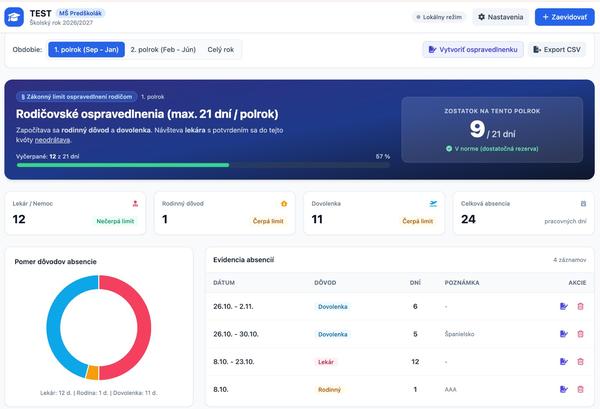The height and width of the screenshot is (409, 600).
Task: Click the Zákonný limit ospravedlnení rodičom tag
Action: tap(77, 97)
